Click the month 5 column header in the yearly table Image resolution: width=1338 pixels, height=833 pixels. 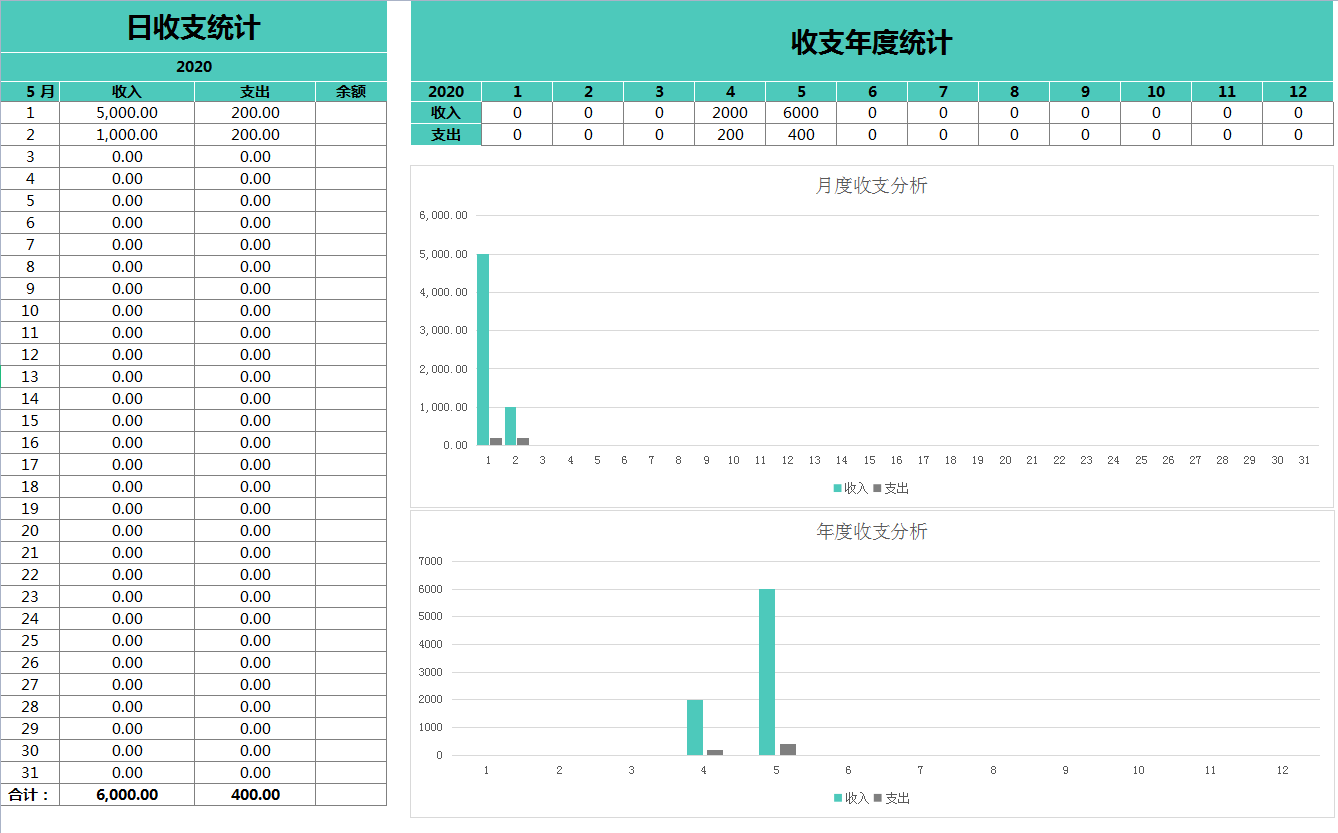(800, 90)
